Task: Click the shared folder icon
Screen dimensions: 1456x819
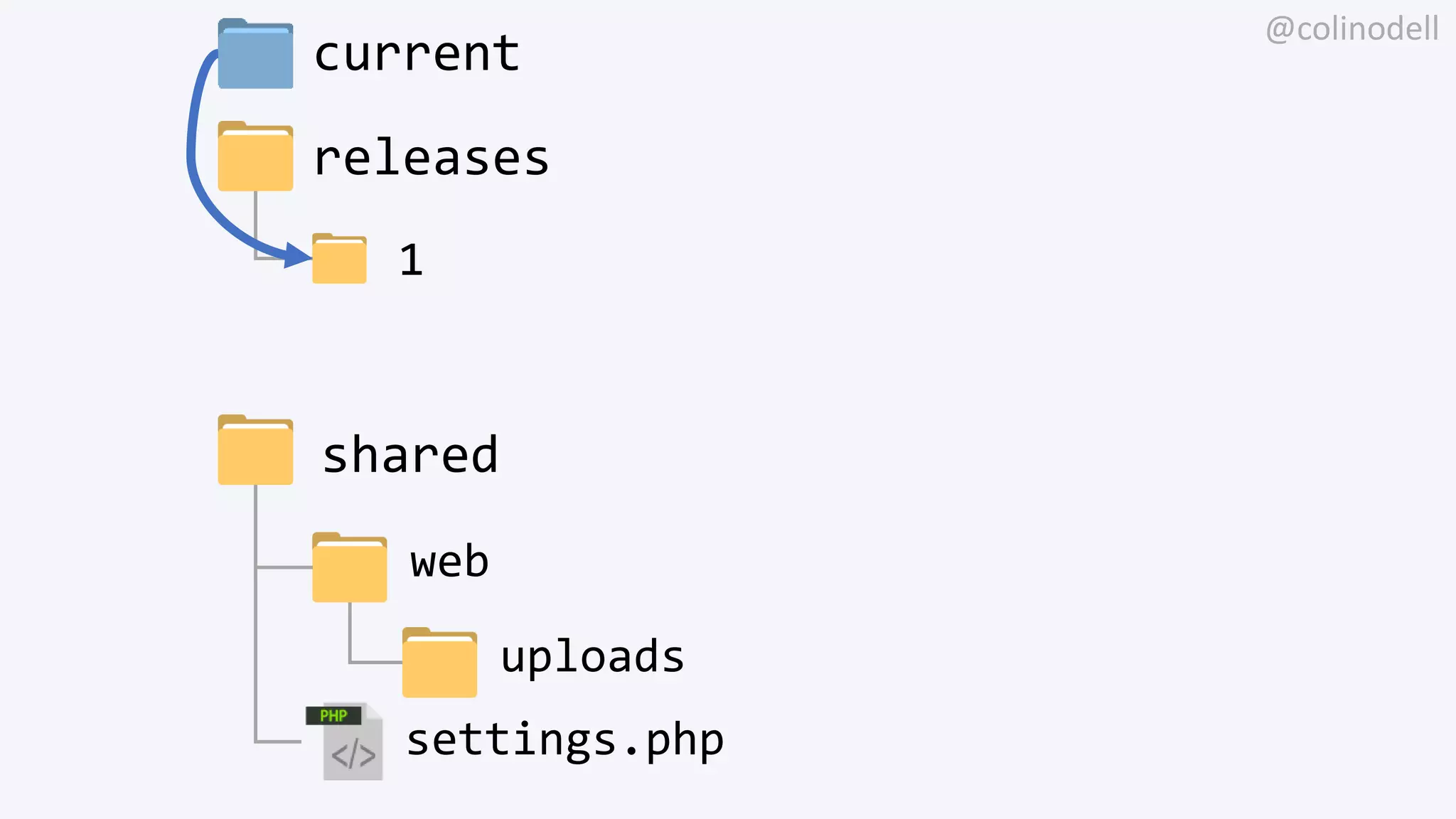Action: (x=255, y=451)
